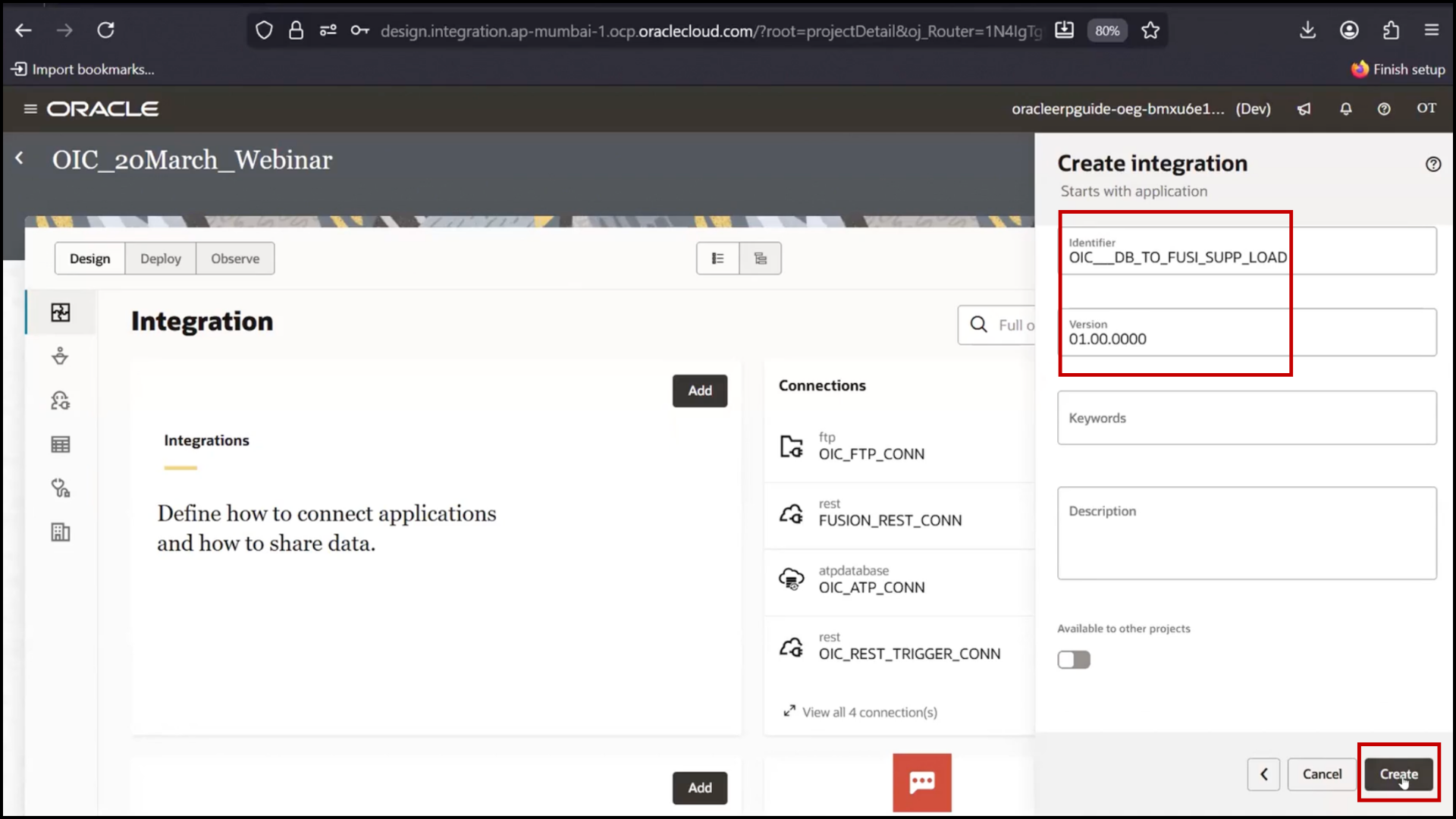Open site permissions icon in address bar
Image resolution: width=1456 pixels, height=819 pixels.
coord(328,30)
